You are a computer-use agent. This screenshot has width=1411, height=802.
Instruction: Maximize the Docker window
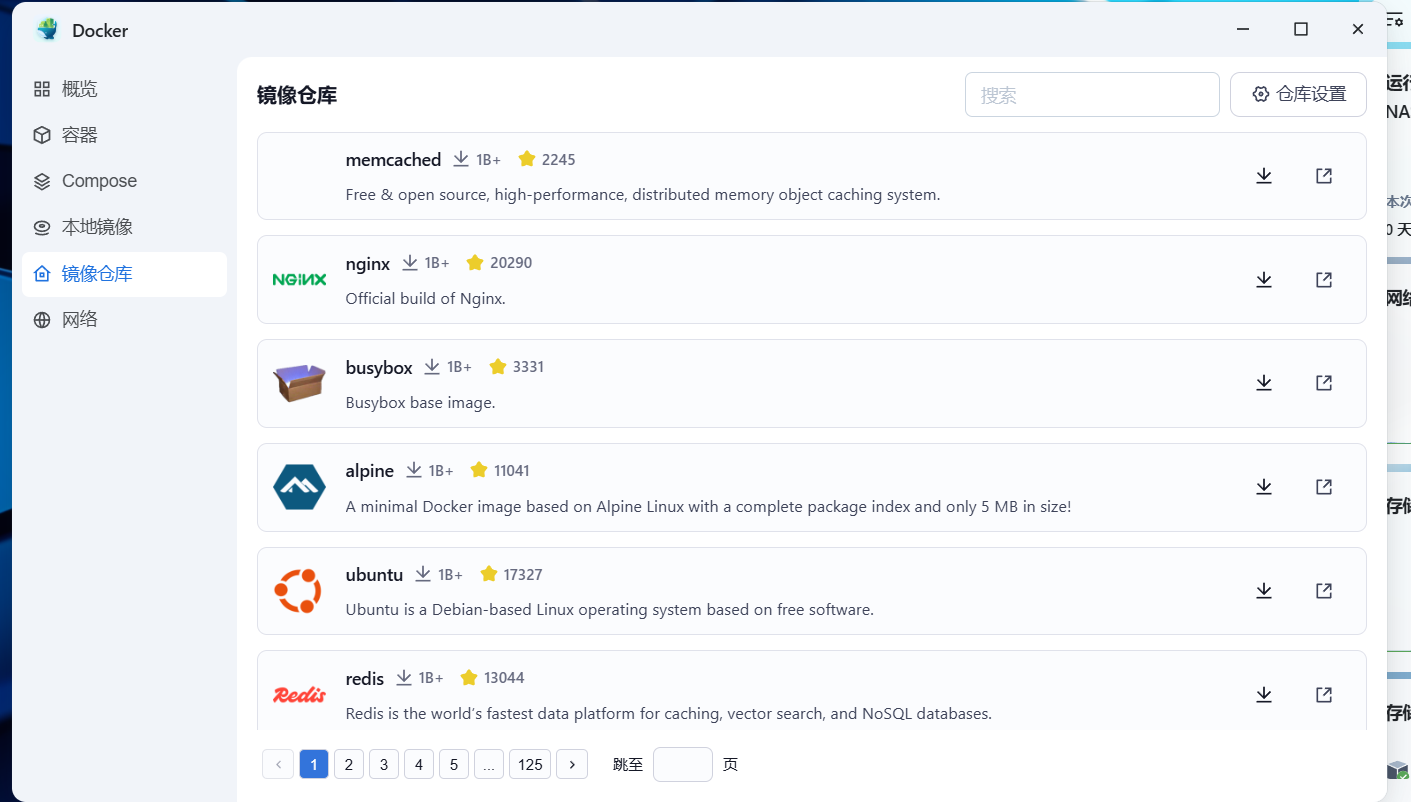(1301, 29)
